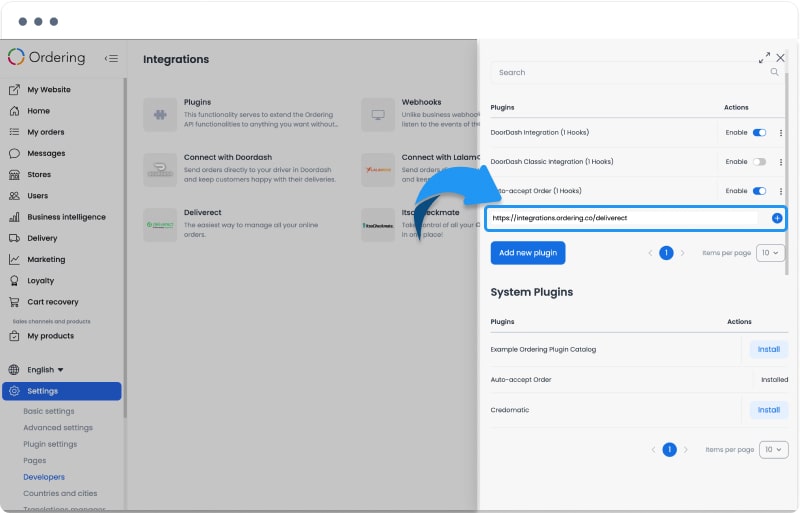The image size is (800, 513).
Task: Select Settings in the sidebar
Action: click(62, 391)
